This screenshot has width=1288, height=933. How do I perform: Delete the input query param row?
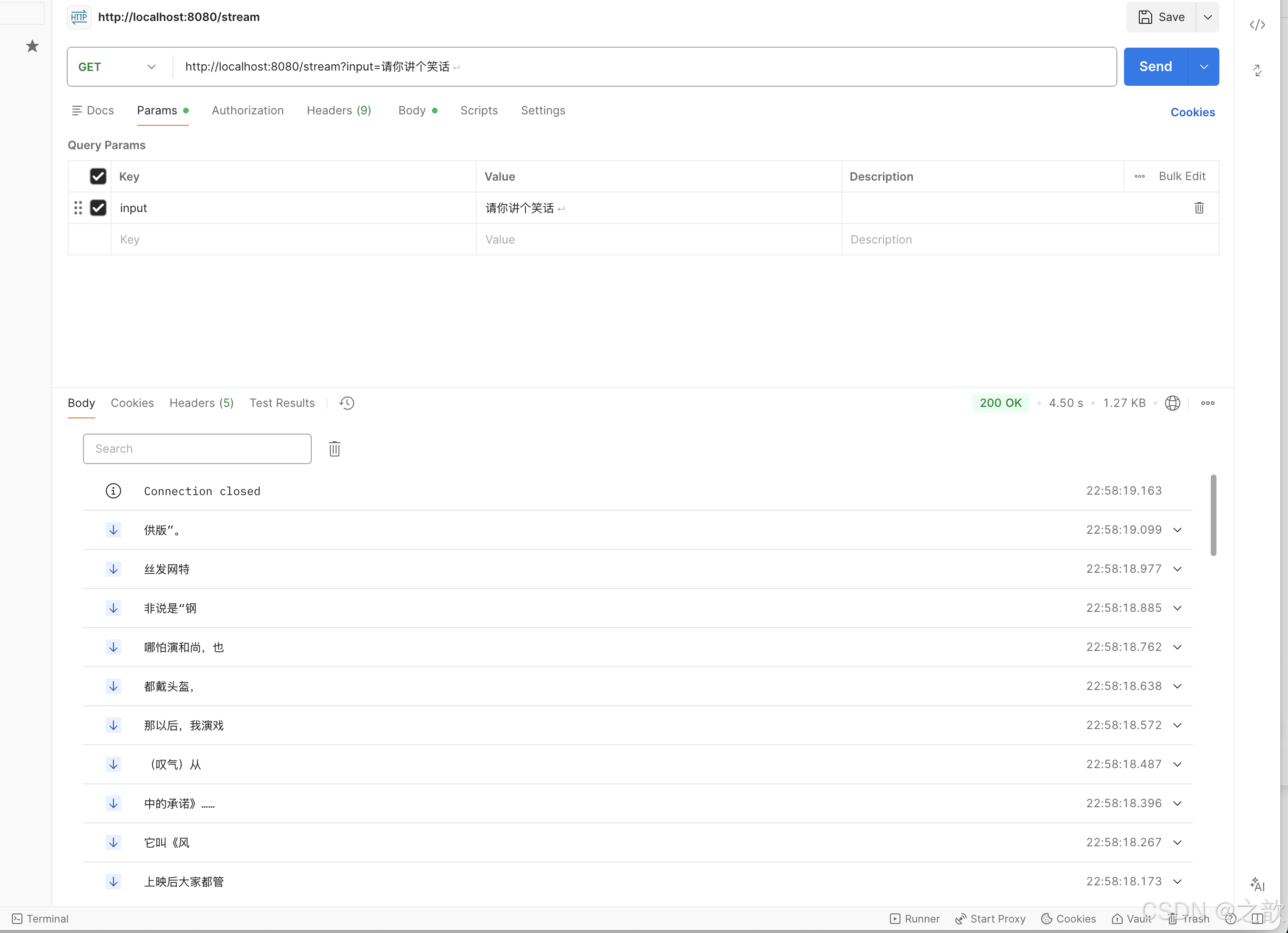tap(1199, 208)
